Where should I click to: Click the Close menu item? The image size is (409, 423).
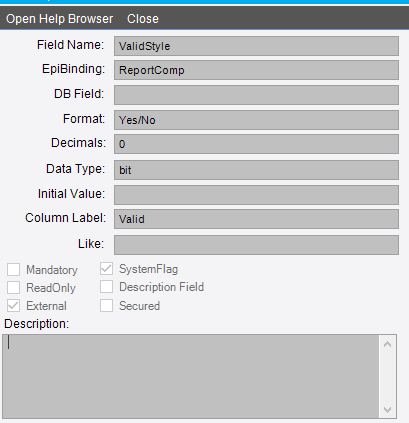[143, 19]
